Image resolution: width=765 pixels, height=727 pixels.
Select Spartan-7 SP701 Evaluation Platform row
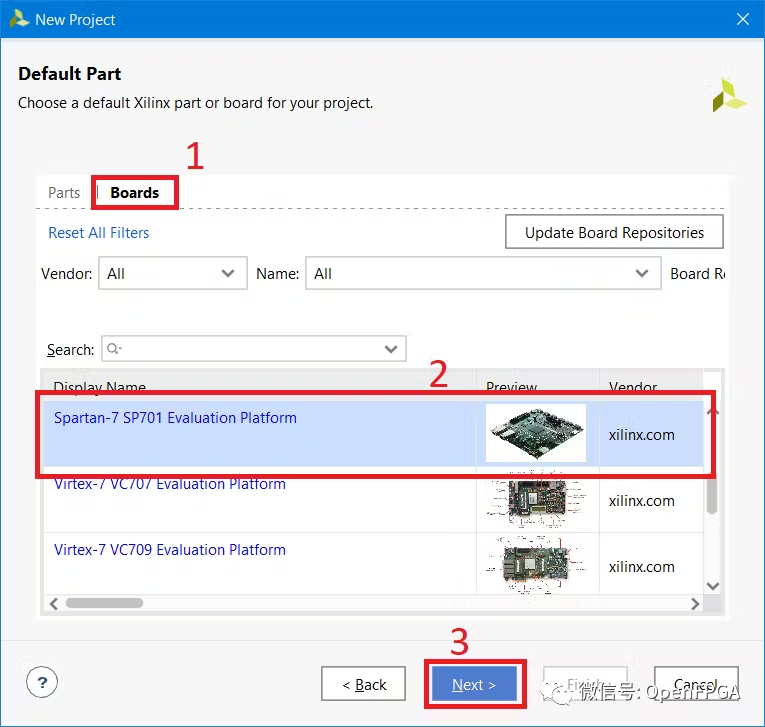pos(373,433)
